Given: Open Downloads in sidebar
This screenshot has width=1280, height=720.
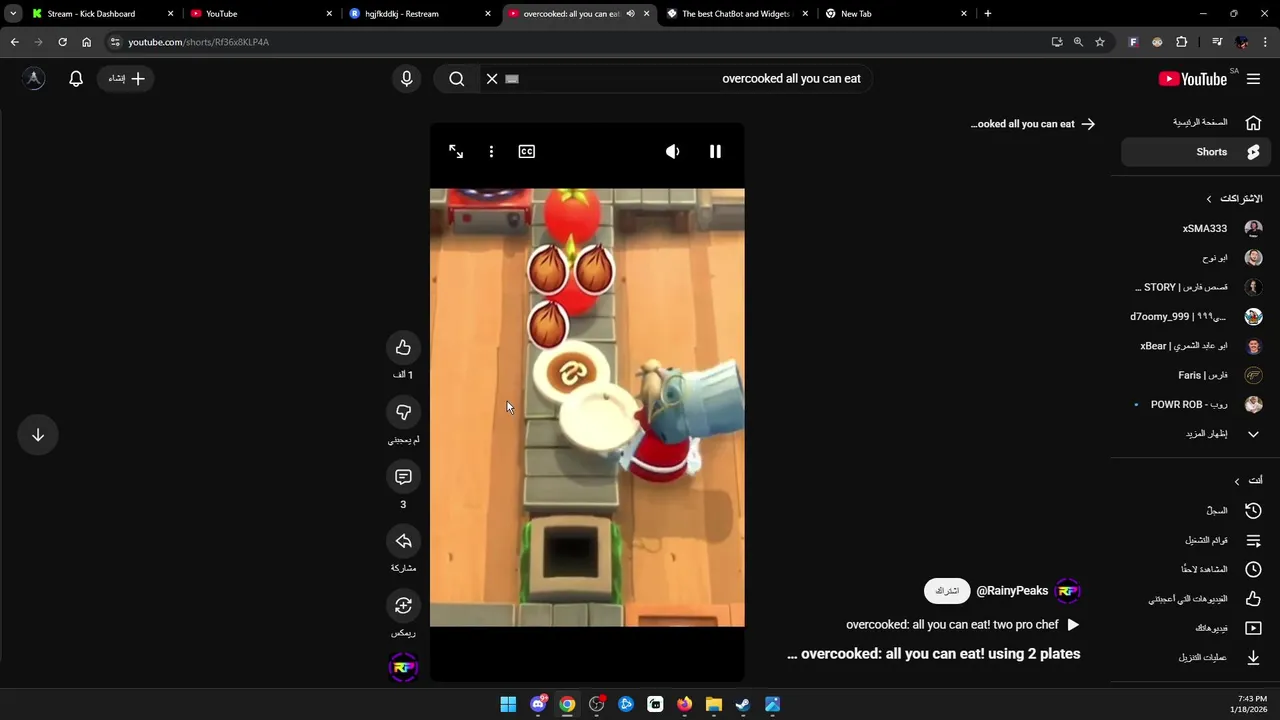Looking at the screenshot, I should click(1195, 657).
